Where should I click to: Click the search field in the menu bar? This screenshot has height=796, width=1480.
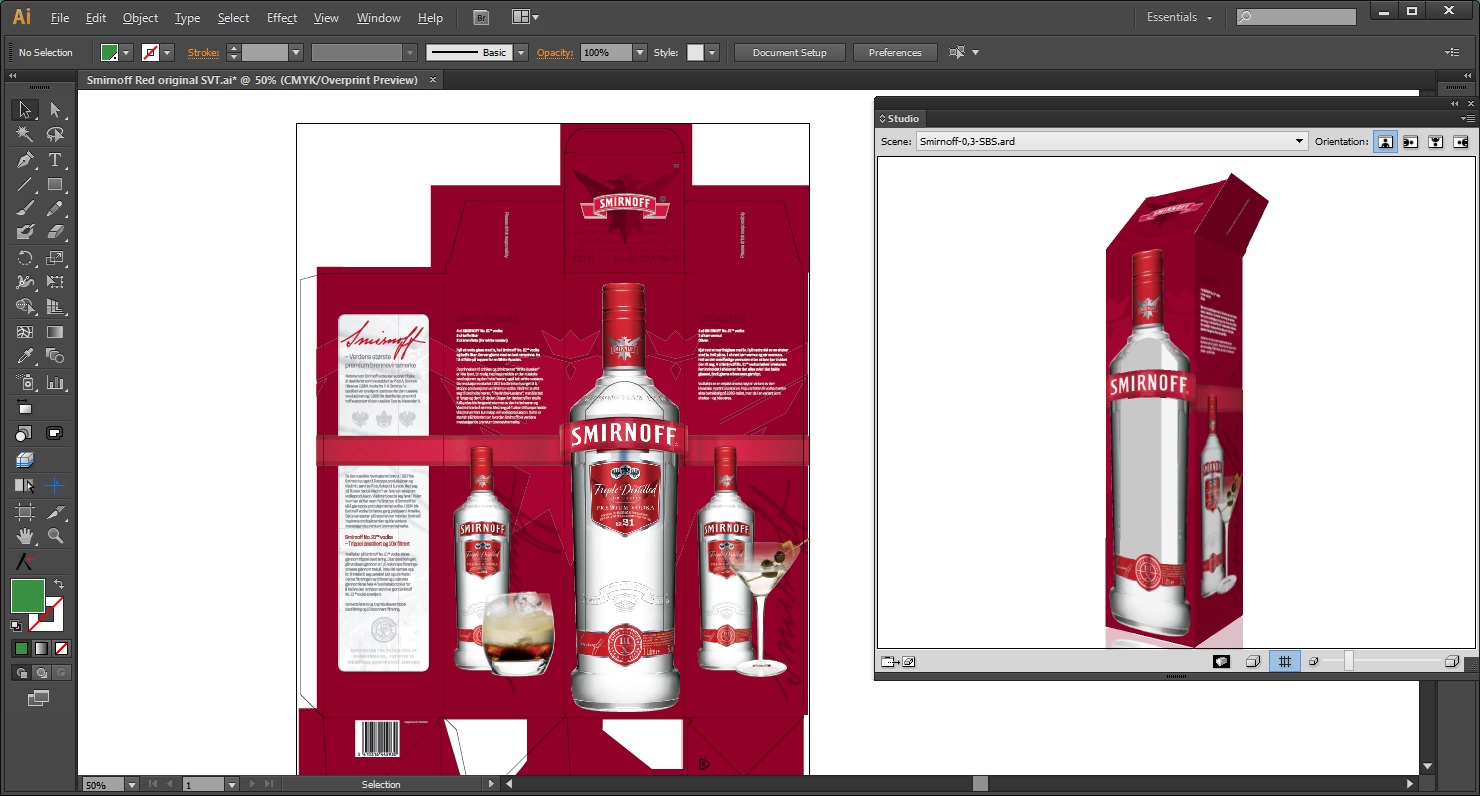[x=1296, y=17]
